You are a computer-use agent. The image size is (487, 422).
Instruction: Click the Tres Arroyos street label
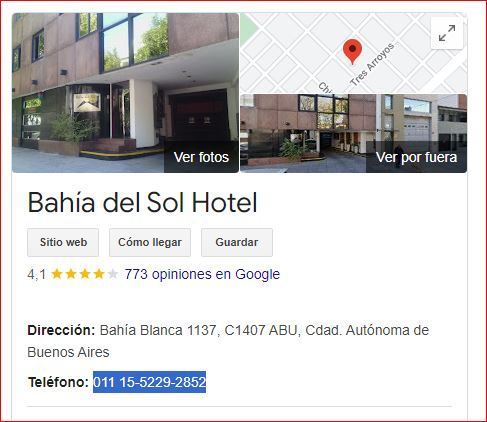(x=372, y=64)
